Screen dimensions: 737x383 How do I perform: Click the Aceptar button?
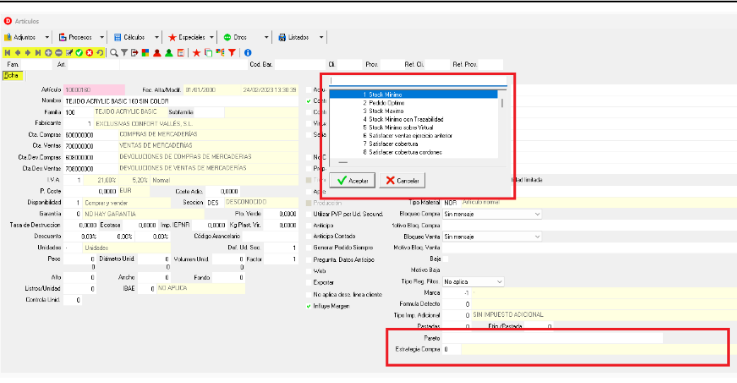(352, 180)
